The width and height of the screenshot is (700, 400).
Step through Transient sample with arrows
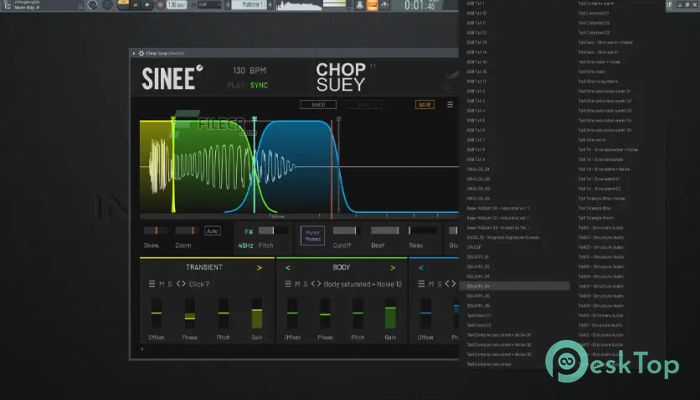181,284
